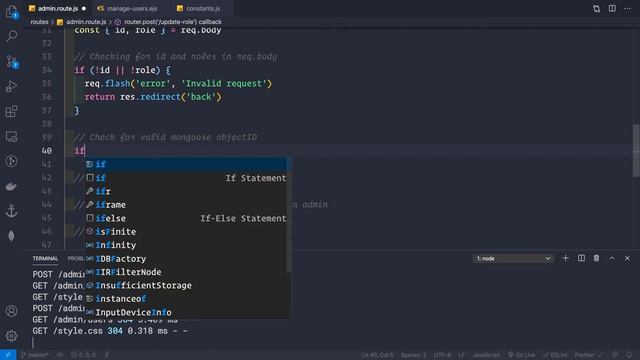Click line number 40 in the gutter
This screenshot has height=360, width=640.
47,151
